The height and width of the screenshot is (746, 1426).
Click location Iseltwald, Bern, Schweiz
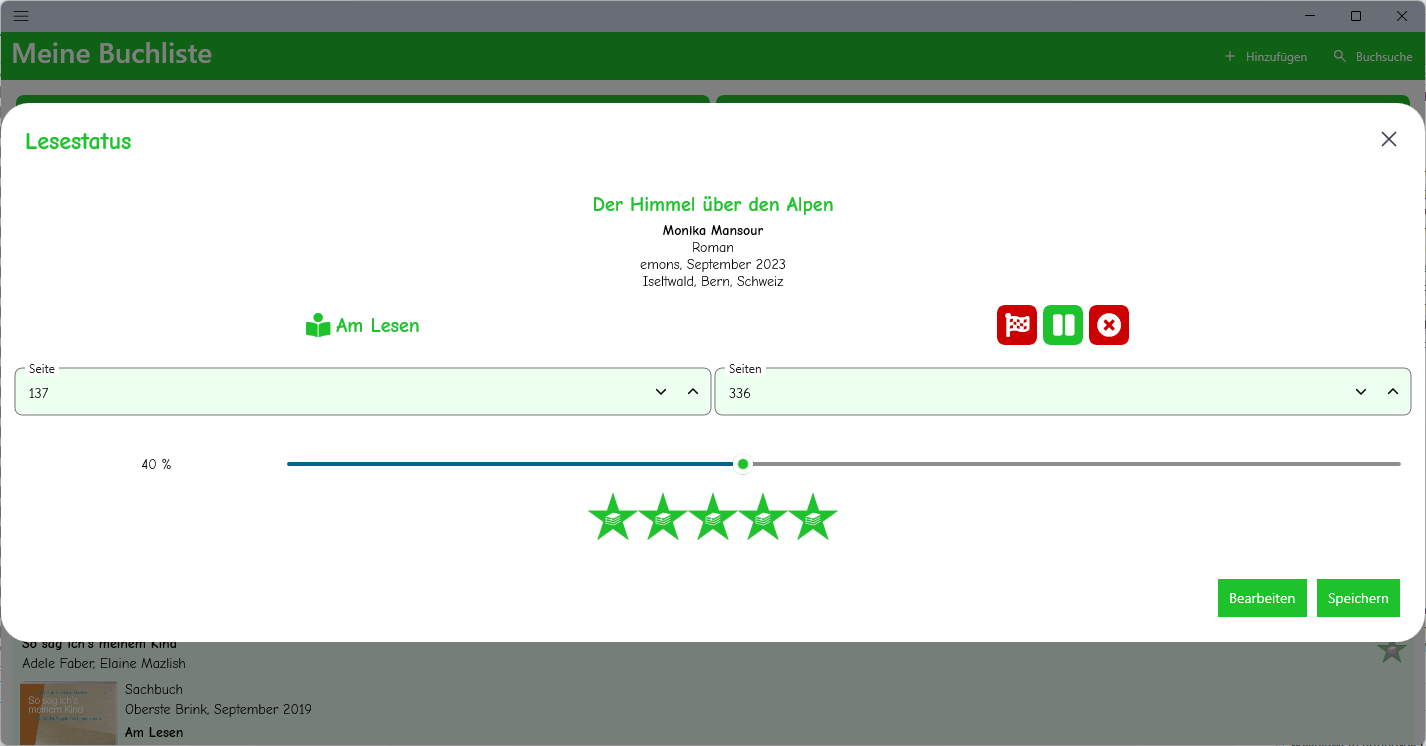tap(713, 282)
